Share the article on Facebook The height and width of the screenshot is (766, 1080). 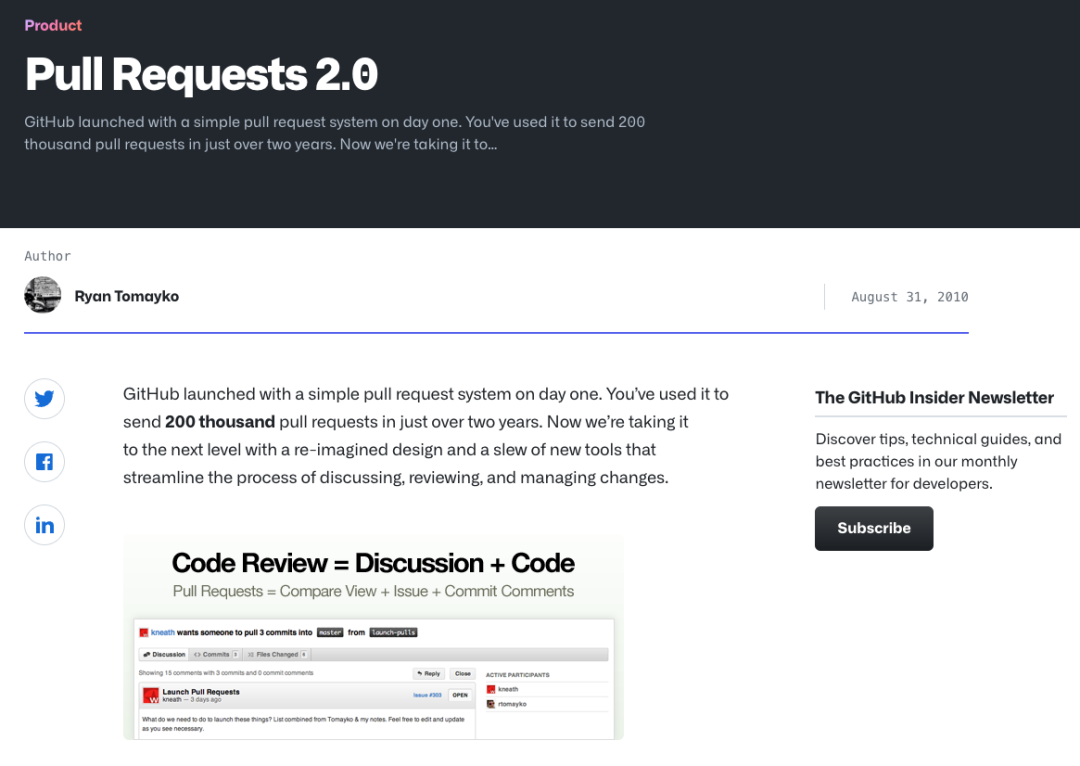pos(44,461)
